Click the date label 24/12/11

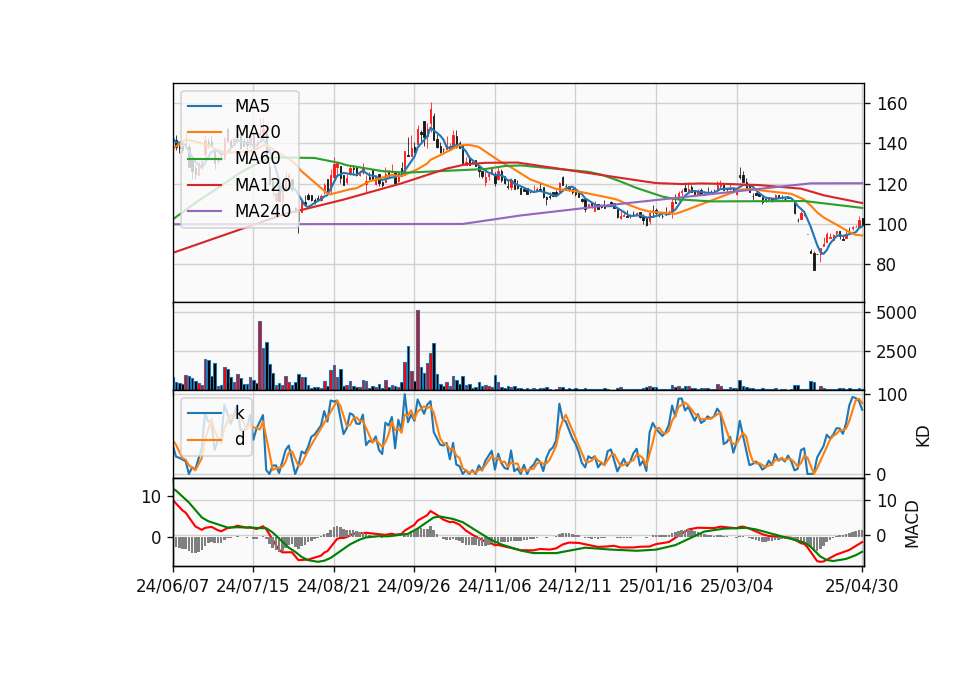pos(574,586)
